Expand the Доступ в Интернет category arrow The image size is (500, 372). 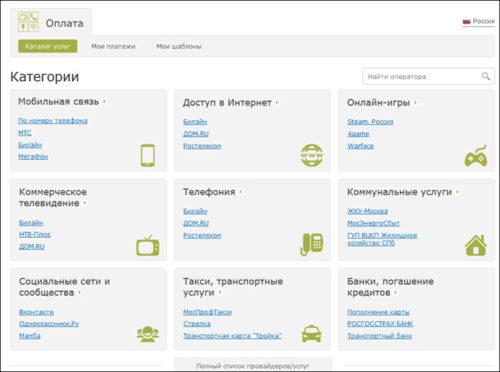277,103
